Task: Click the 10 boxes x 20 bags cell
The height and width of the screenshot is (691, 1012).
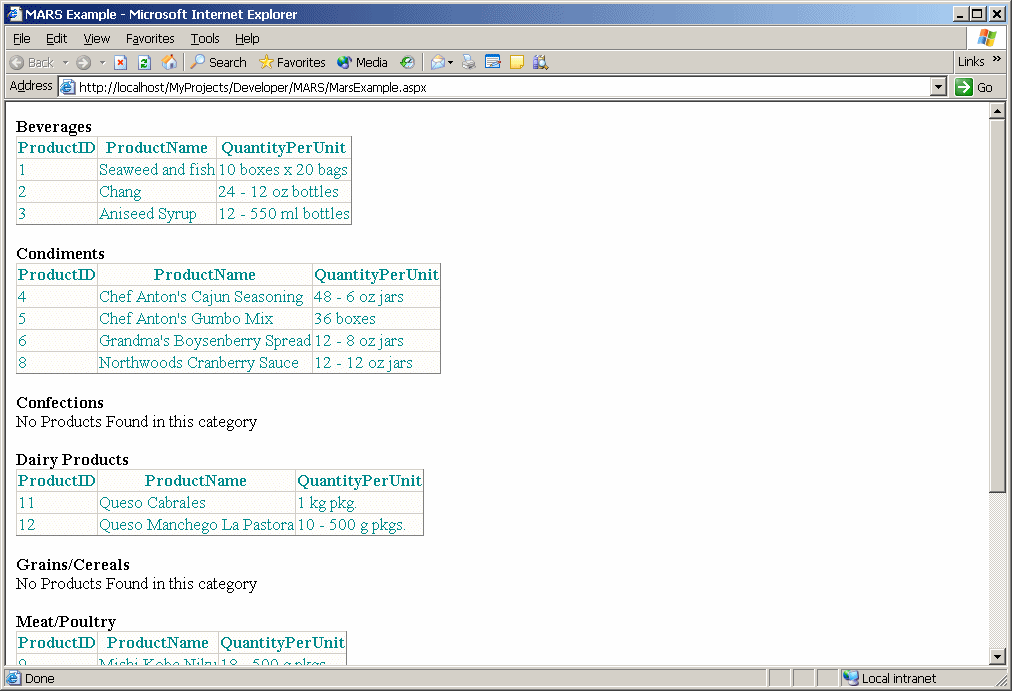Action: (284, 170)
